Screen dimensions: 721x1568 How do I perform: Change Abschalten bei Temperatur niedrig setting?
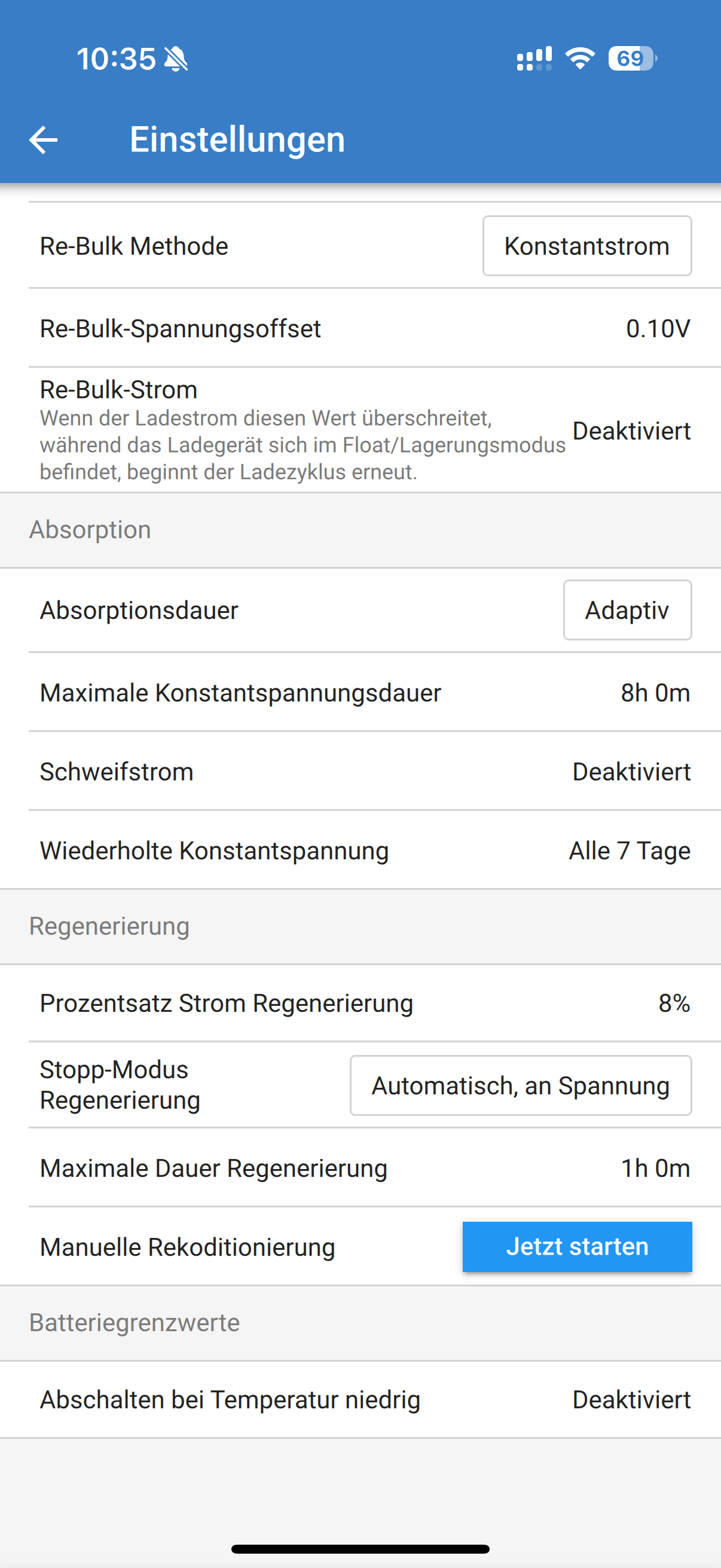[x=360, y=1399]
